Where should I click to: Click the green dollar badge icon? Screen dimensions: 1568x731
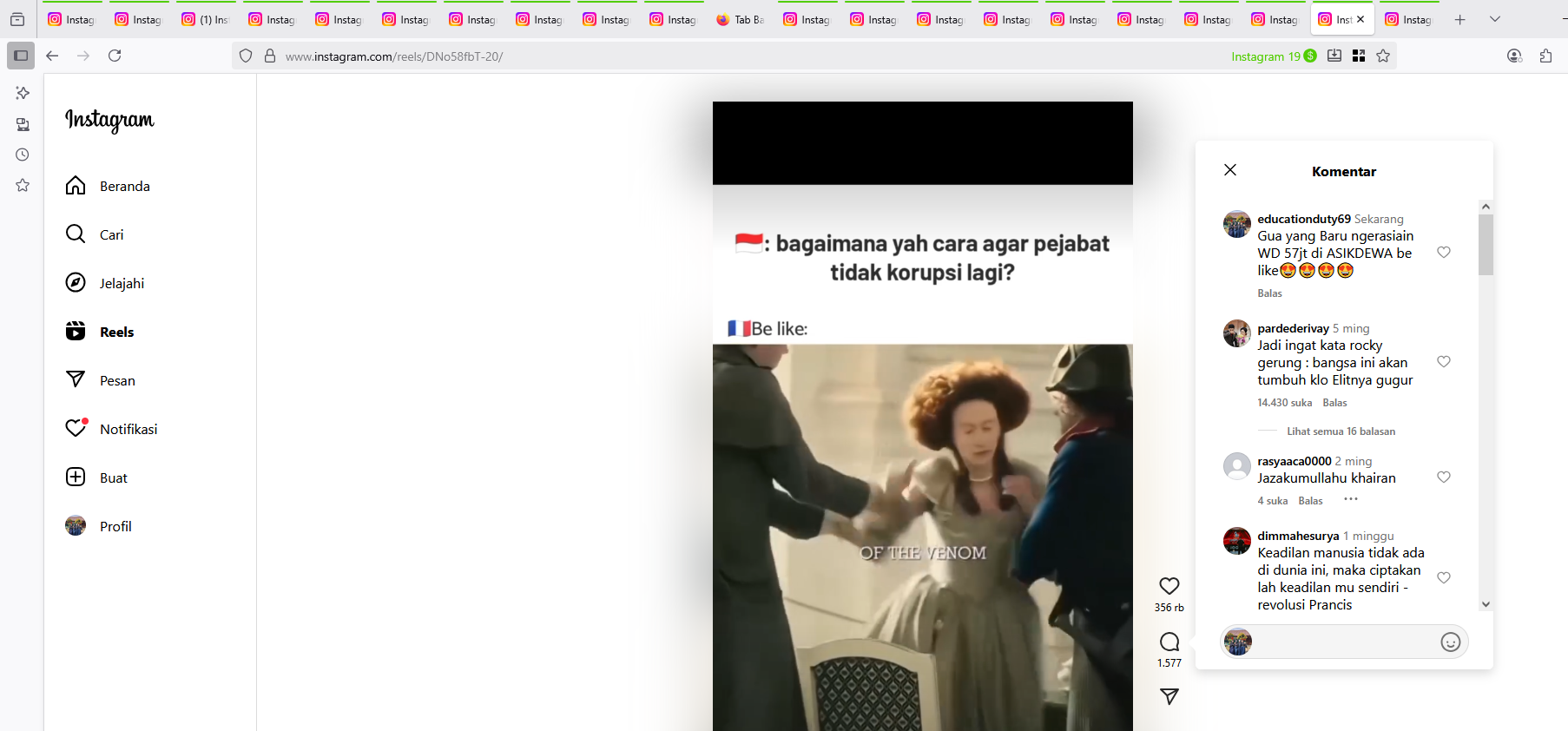coord(1310,56)
